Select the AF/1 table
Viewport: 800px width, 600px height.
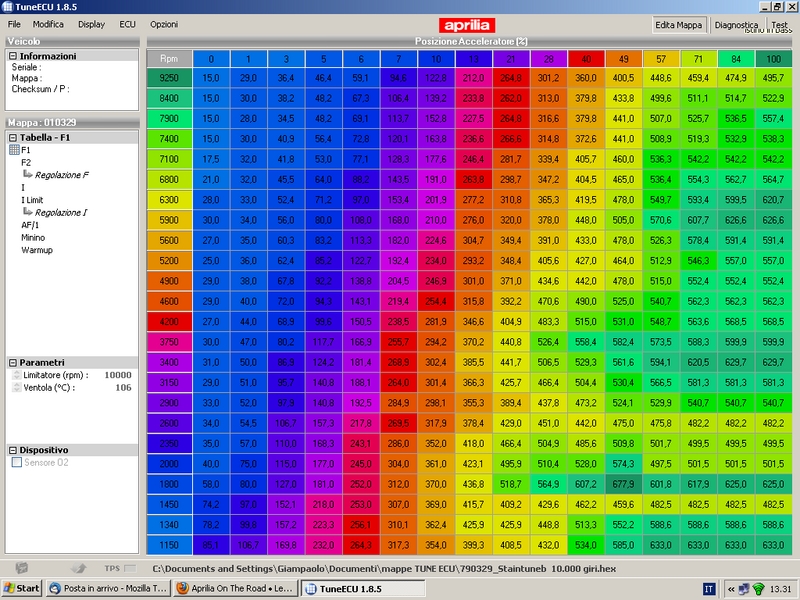click(30, 225)
